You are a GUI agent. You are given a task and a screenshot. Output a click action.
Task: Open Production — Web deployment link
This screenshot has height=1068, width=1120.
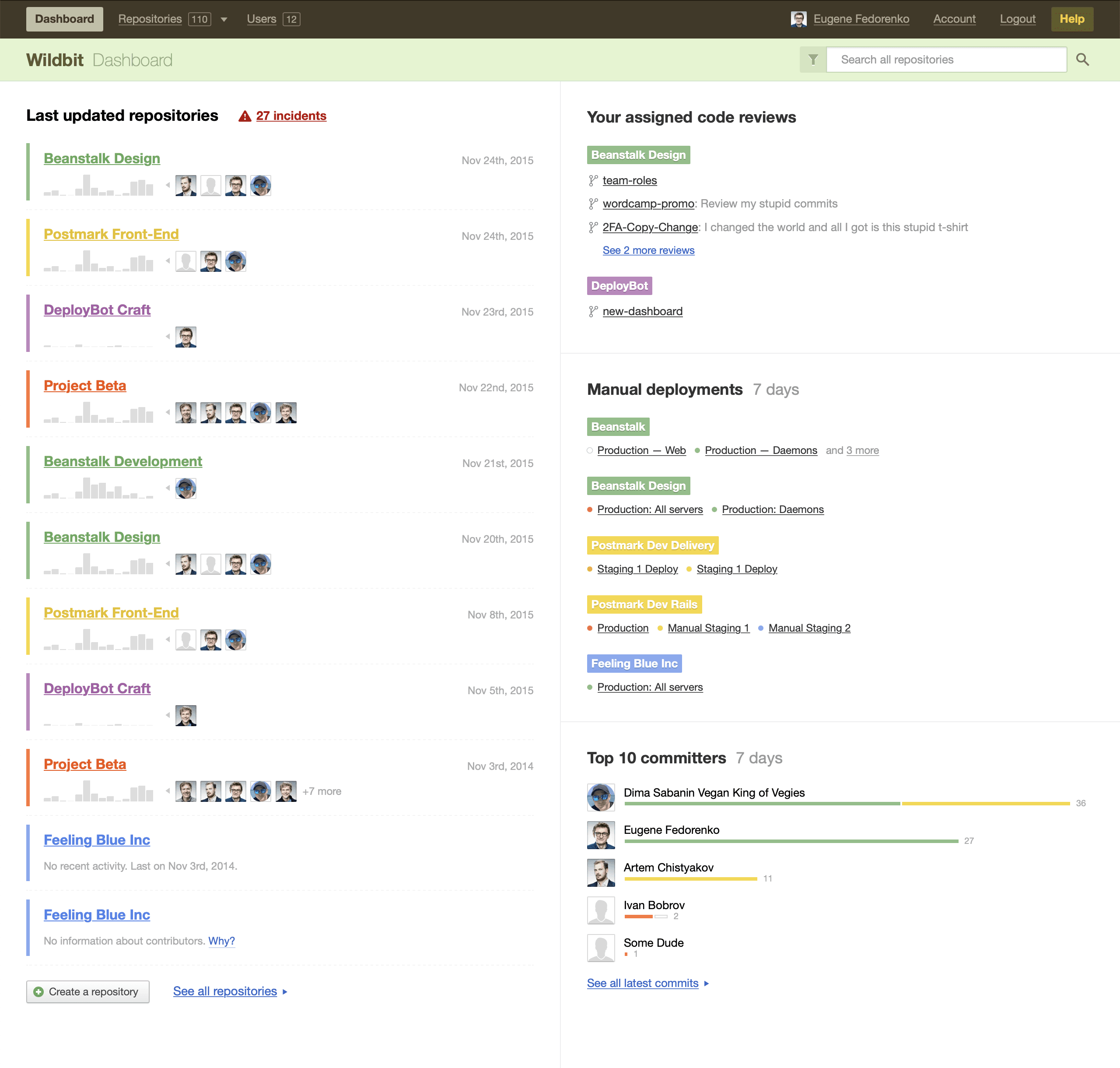pyautogui.click(x=641, y=450)
